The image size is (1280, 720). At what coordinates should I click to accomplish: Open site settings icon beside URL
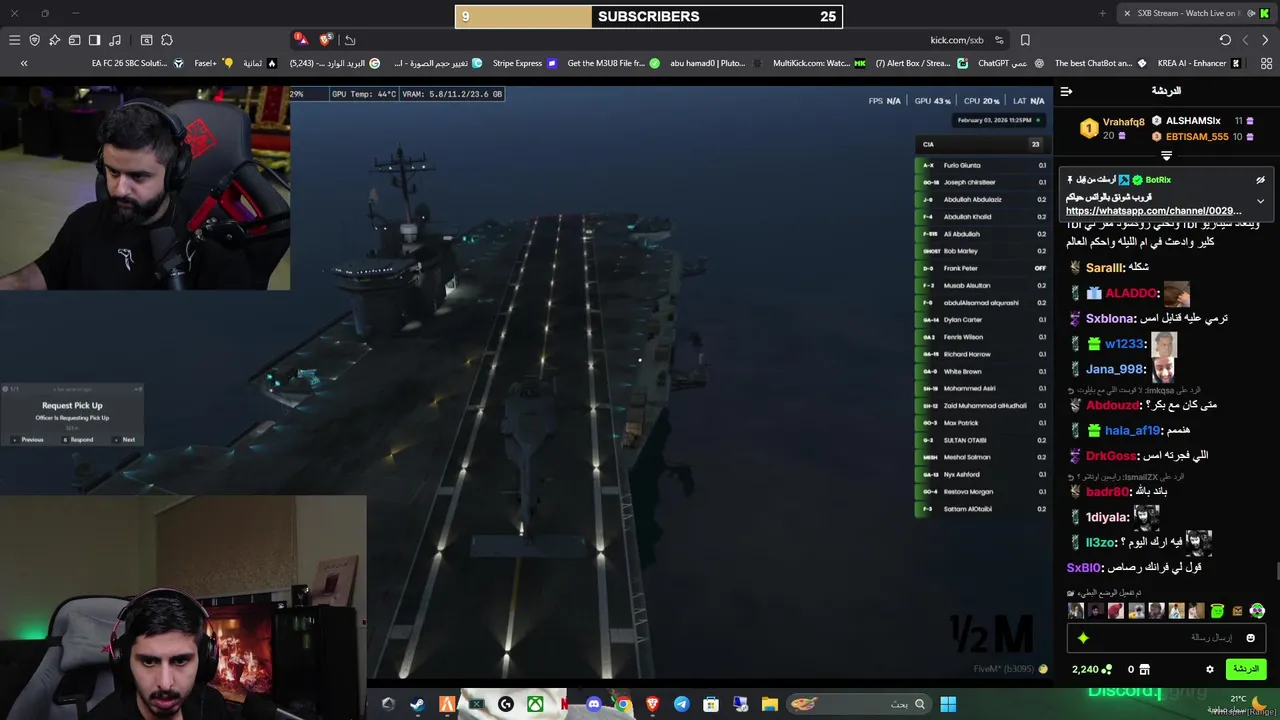pos(999,40)
